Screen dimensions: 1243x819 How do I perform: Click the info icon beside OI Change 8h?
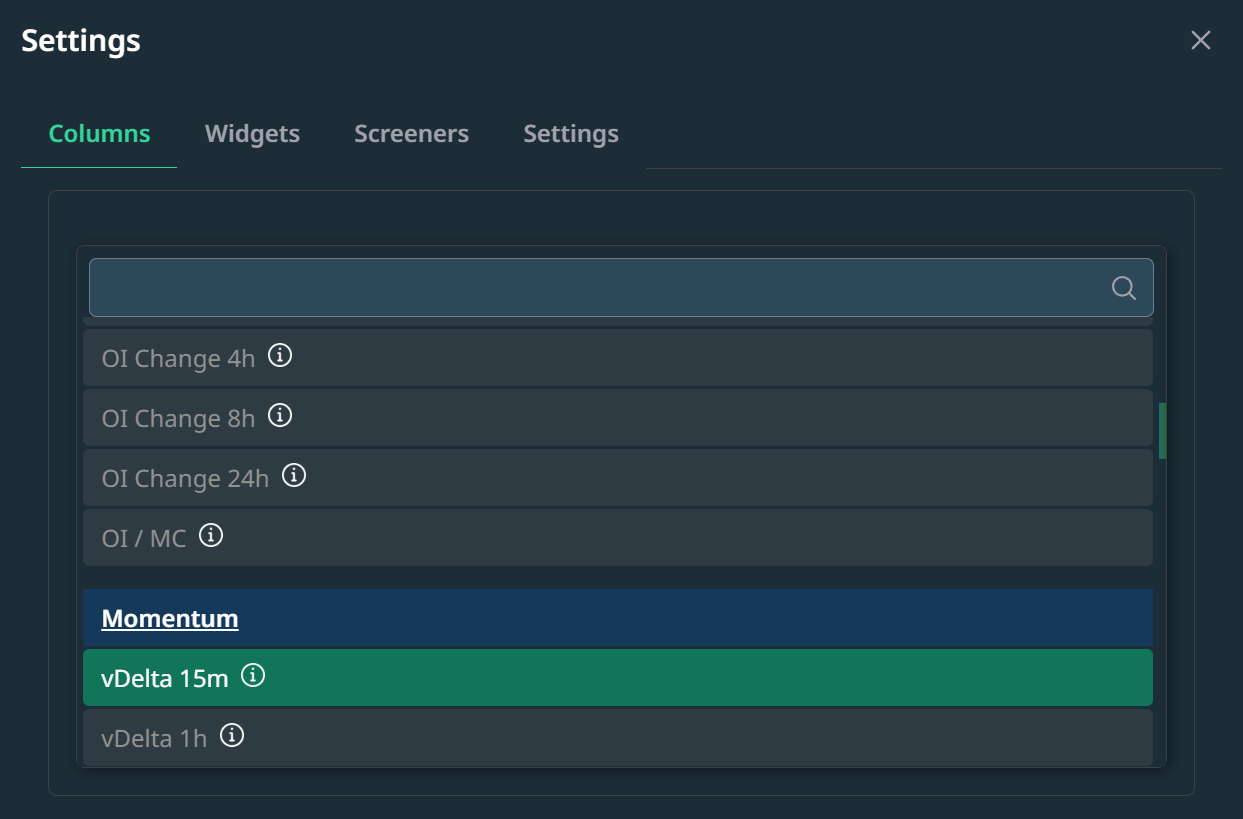281,415
